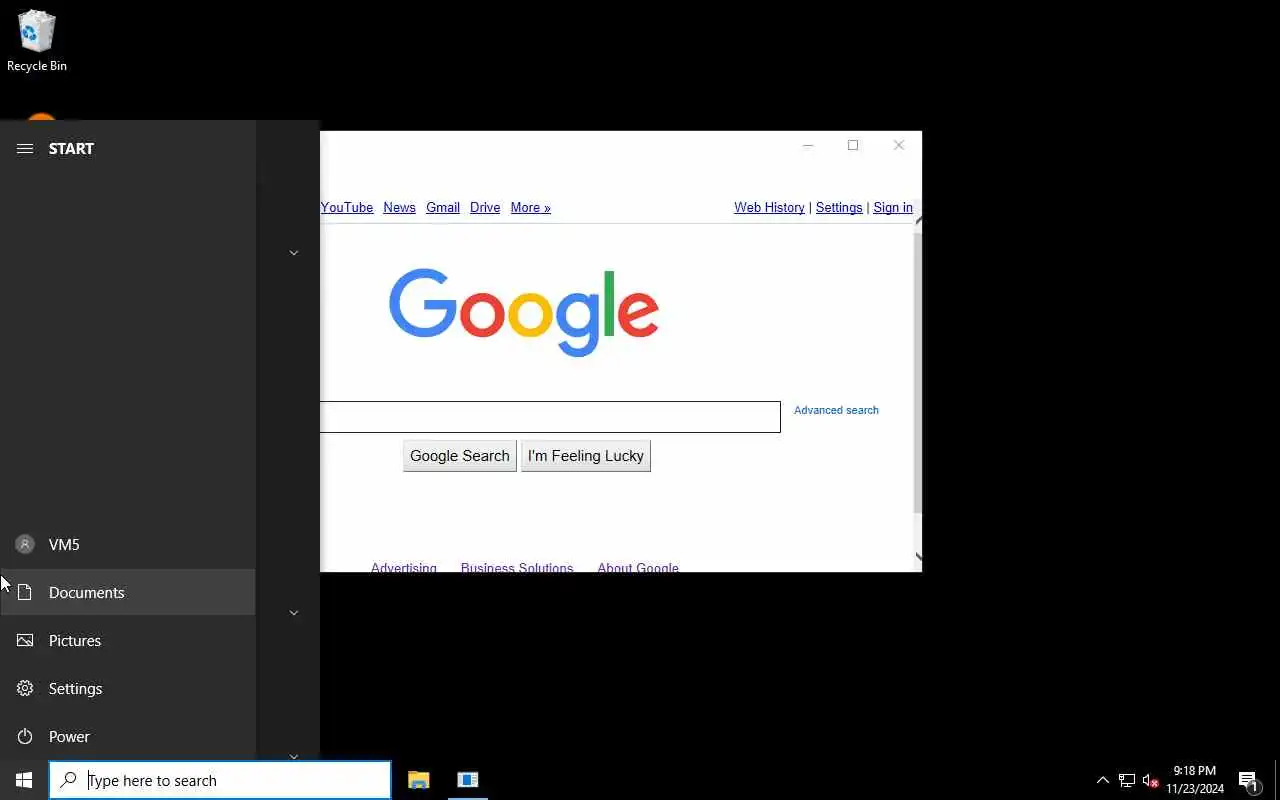Focus the 'Type here to search' box
The height and width of the screenshot is (800, 1280).
tap(220, 780)
